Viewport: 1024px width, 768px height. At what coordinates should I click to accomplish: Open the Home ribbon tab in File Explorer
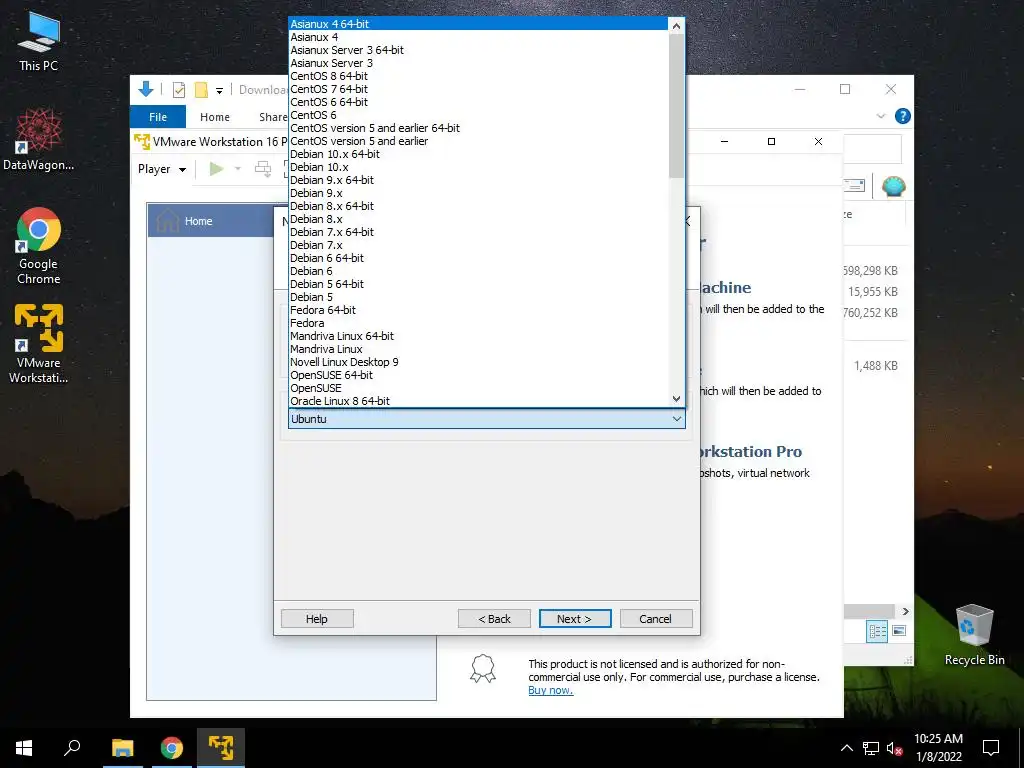[x=215, y=117]
